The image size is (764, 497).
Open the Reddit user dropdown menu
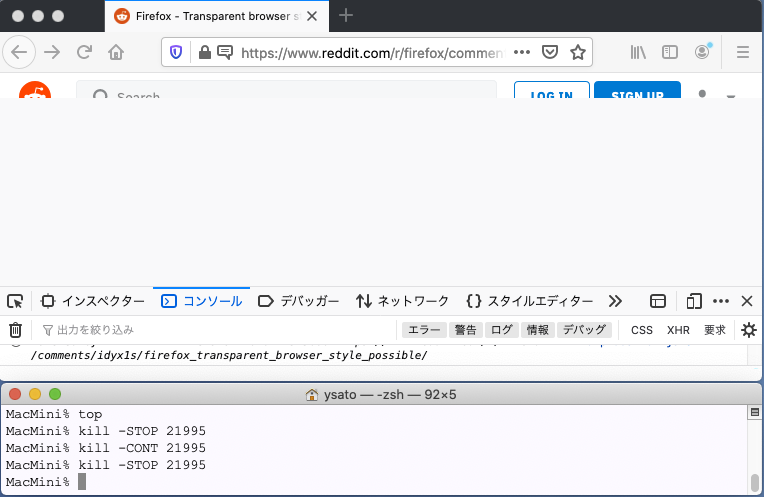click(x=716, y=96)
